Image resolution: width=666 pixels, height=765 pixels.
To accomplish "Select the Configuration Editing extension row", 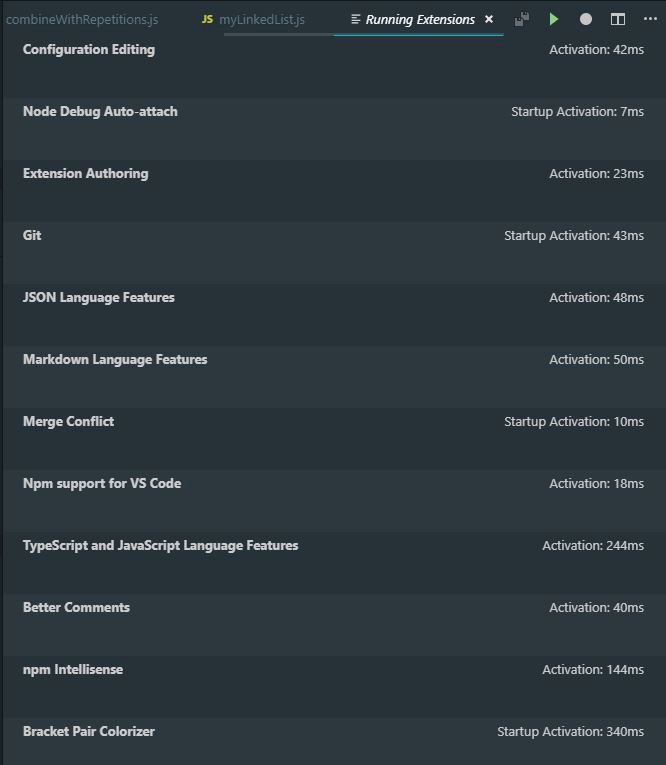I will point(334,67).
